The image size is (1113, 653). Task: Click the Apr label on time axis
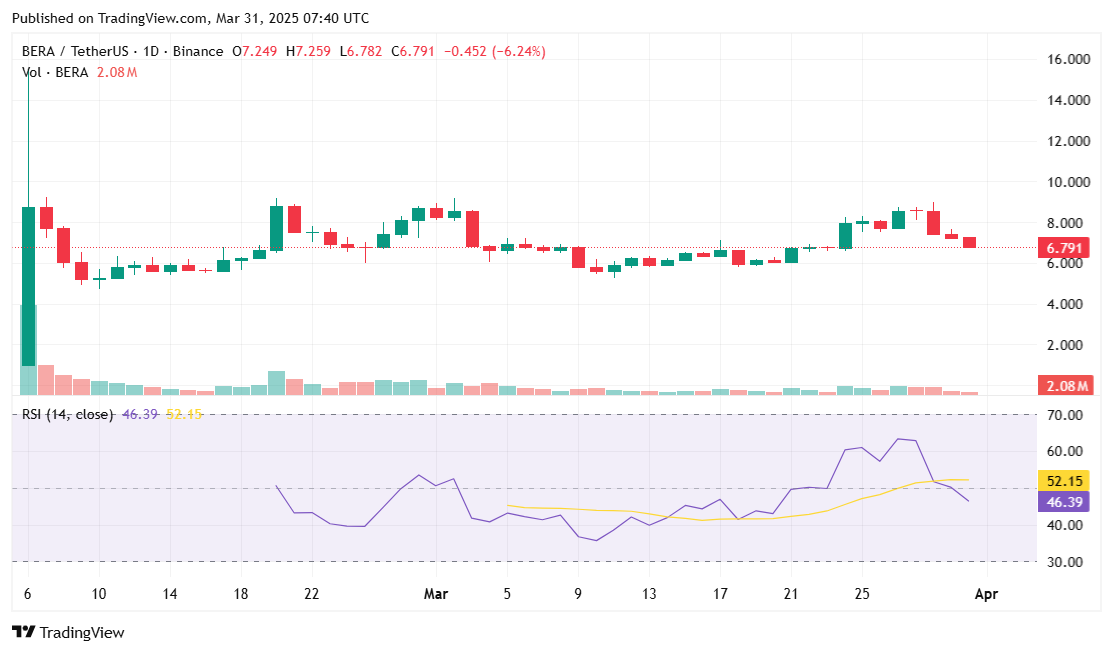point(986,594)
